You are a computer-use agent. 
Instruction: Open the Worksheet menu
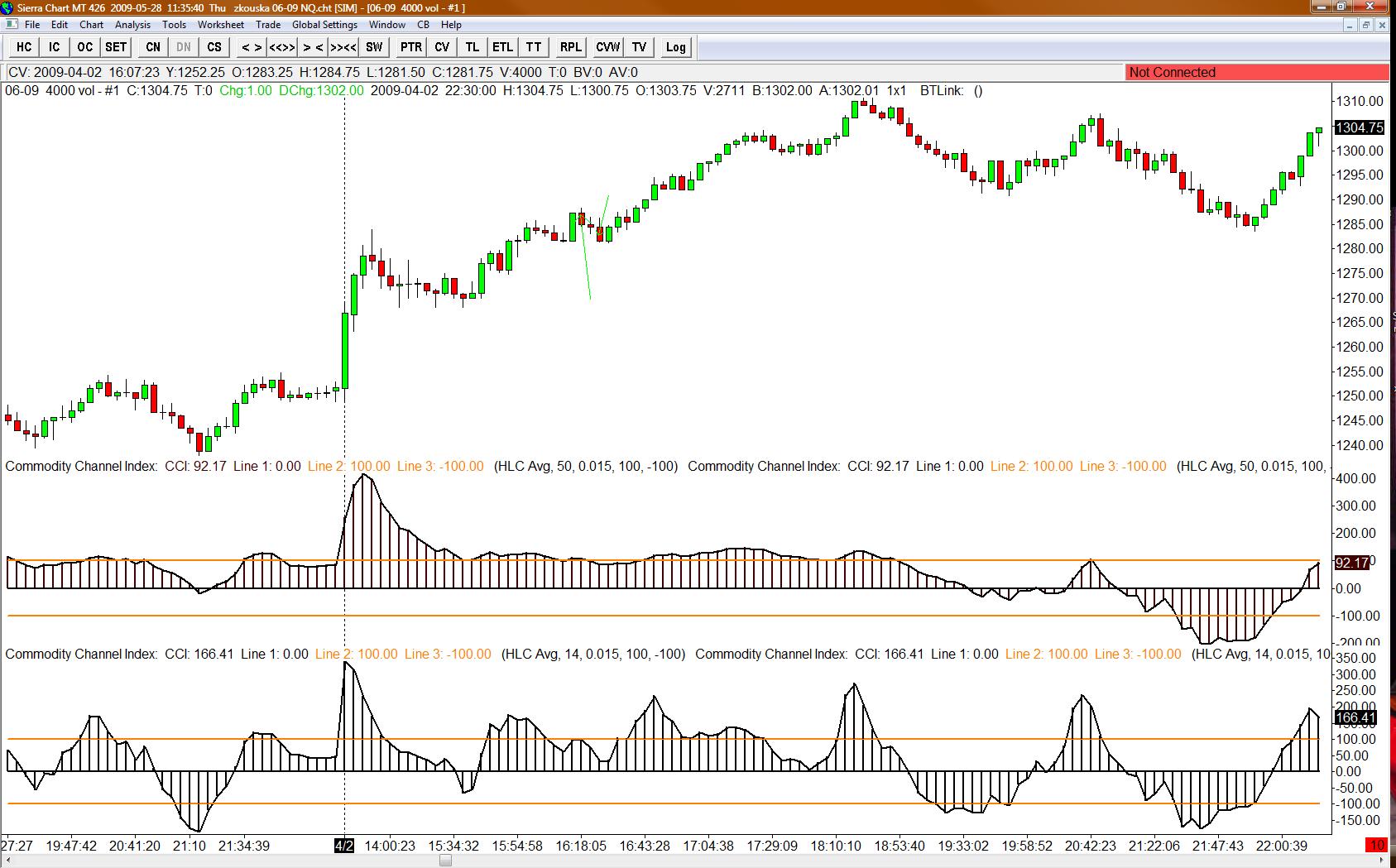click(x=220, y=25)
